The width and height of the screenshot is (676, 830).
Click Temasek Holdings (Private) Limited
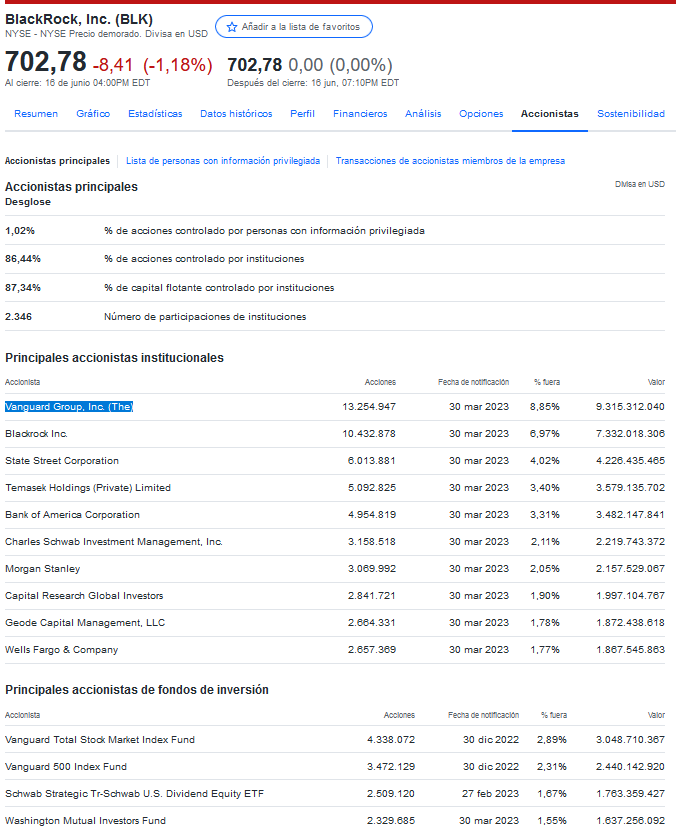tap(88, 488)
